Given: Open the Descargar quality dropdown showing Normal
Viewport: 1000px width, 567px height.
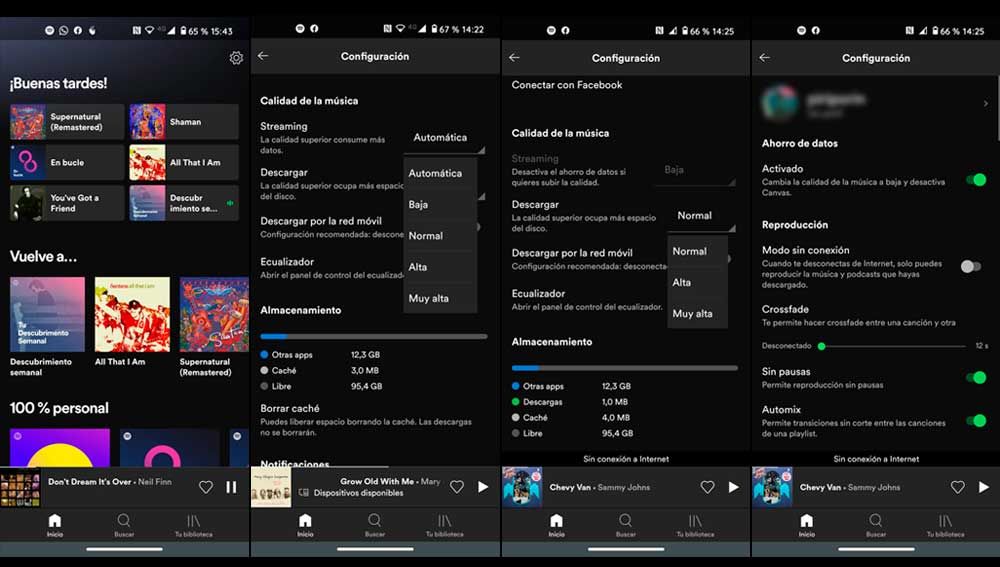Looking at the screenshot, I should 701,217.
